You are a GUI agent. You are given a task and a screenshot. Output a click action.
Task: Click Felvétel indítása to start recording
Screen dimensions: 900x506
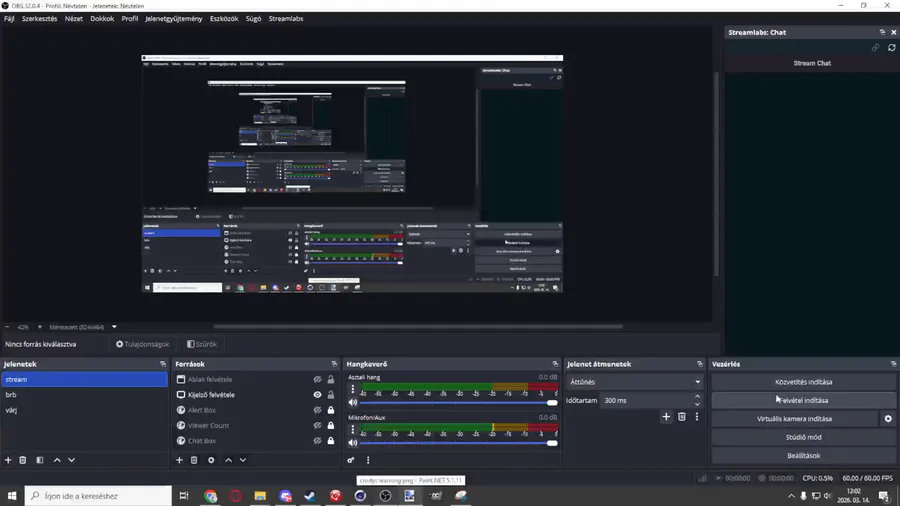click(x=804, y=400)
